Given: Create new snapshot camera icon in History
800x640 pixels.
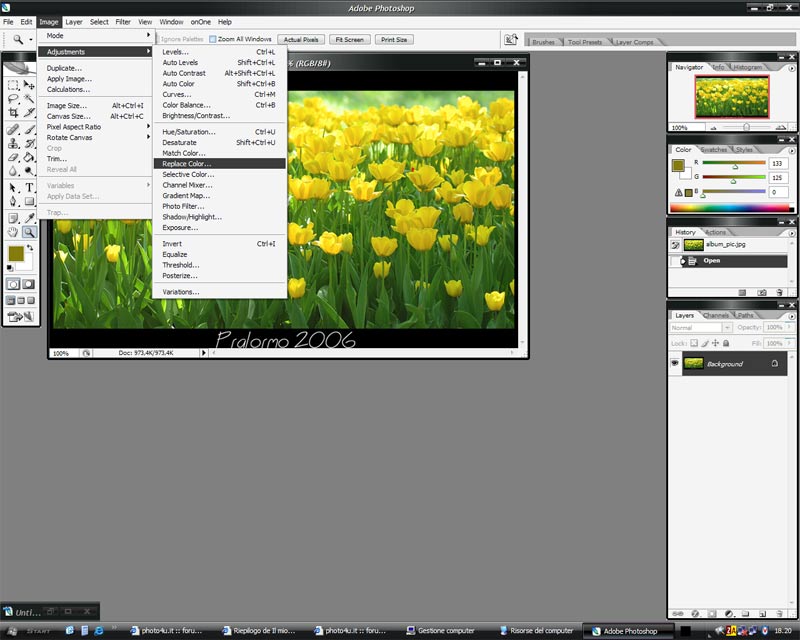Looking at the screenshot, I should tap(761, 292).
